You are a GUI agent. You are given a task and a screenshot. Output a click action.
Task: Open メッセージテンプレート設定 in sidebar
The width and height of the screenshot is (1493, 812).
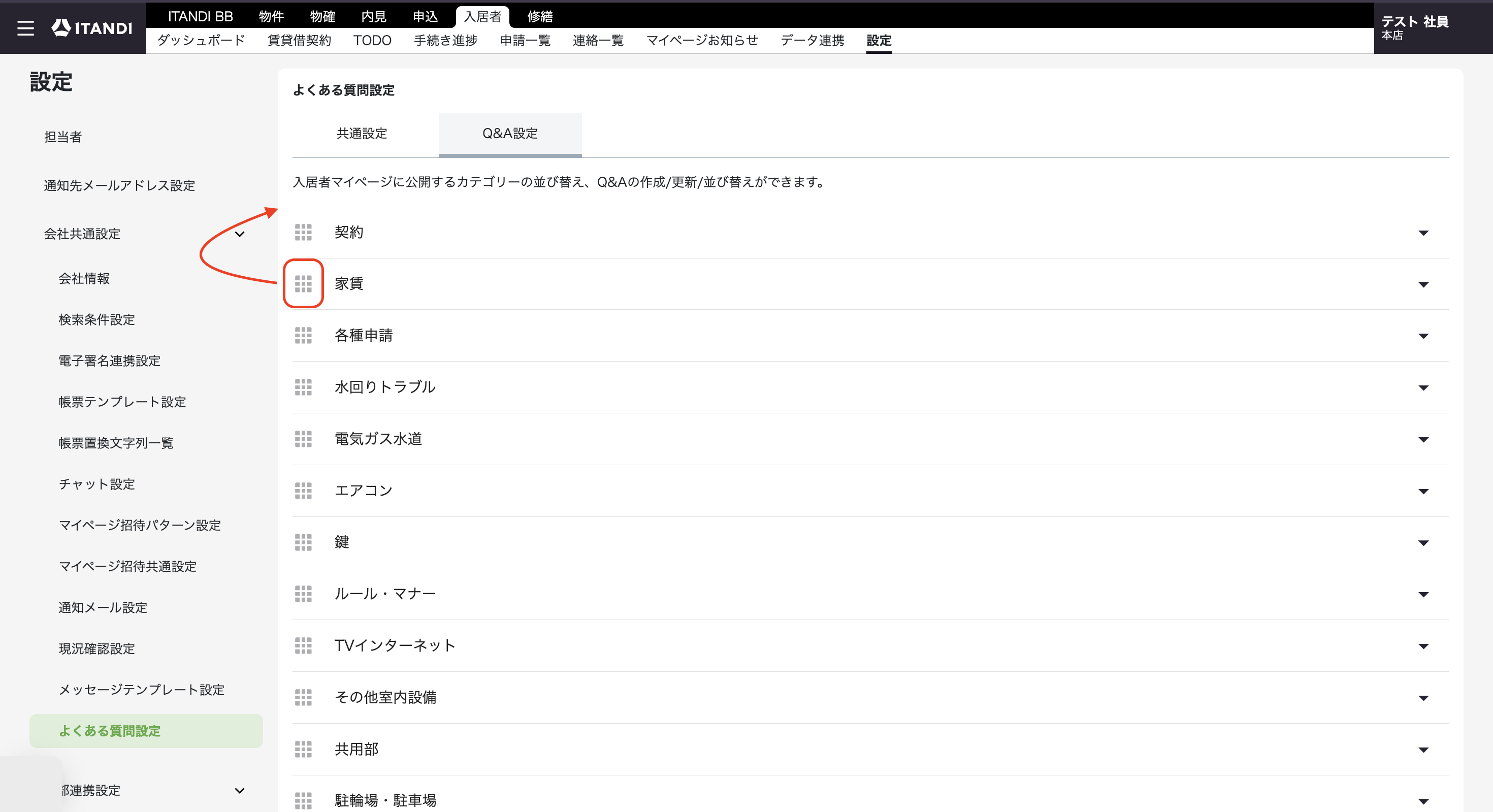tap(141, 690)
